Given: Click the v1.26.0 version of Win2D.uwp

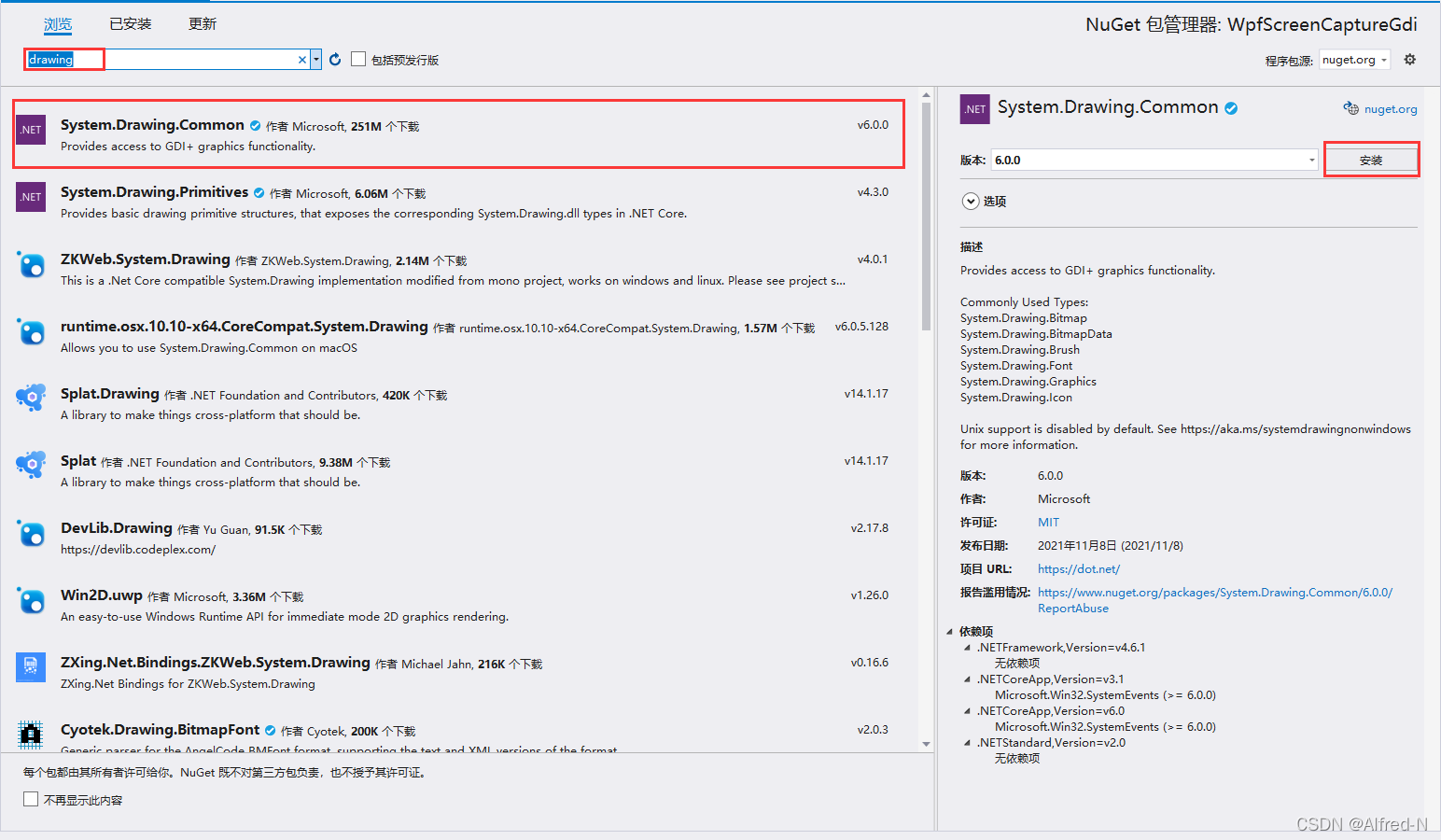Looking at the screenshot, I should click(x=870, y=595).
